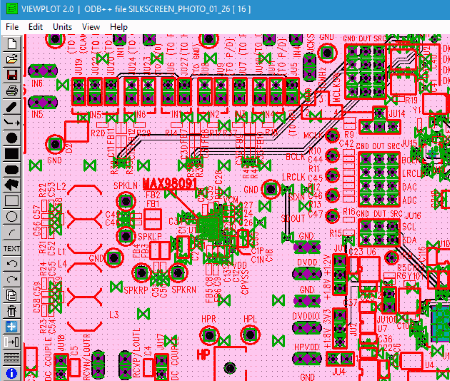
Task: Choose the TEXT tool
Action: 12,248
